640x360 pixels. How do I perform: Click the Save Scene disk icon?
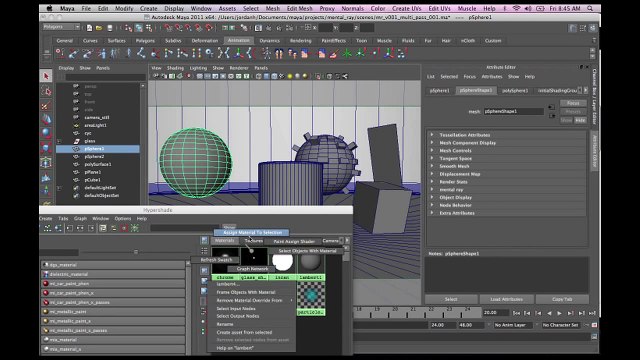109,28
